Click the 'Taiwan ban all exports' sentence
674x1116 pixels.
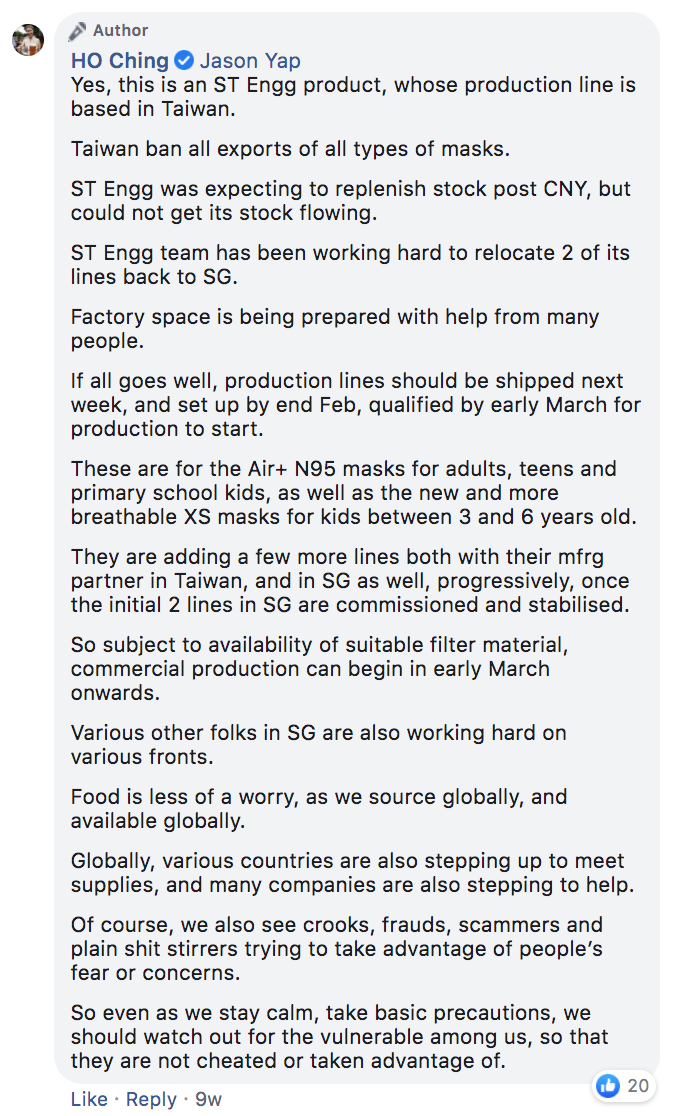click(x=290, y=149)
